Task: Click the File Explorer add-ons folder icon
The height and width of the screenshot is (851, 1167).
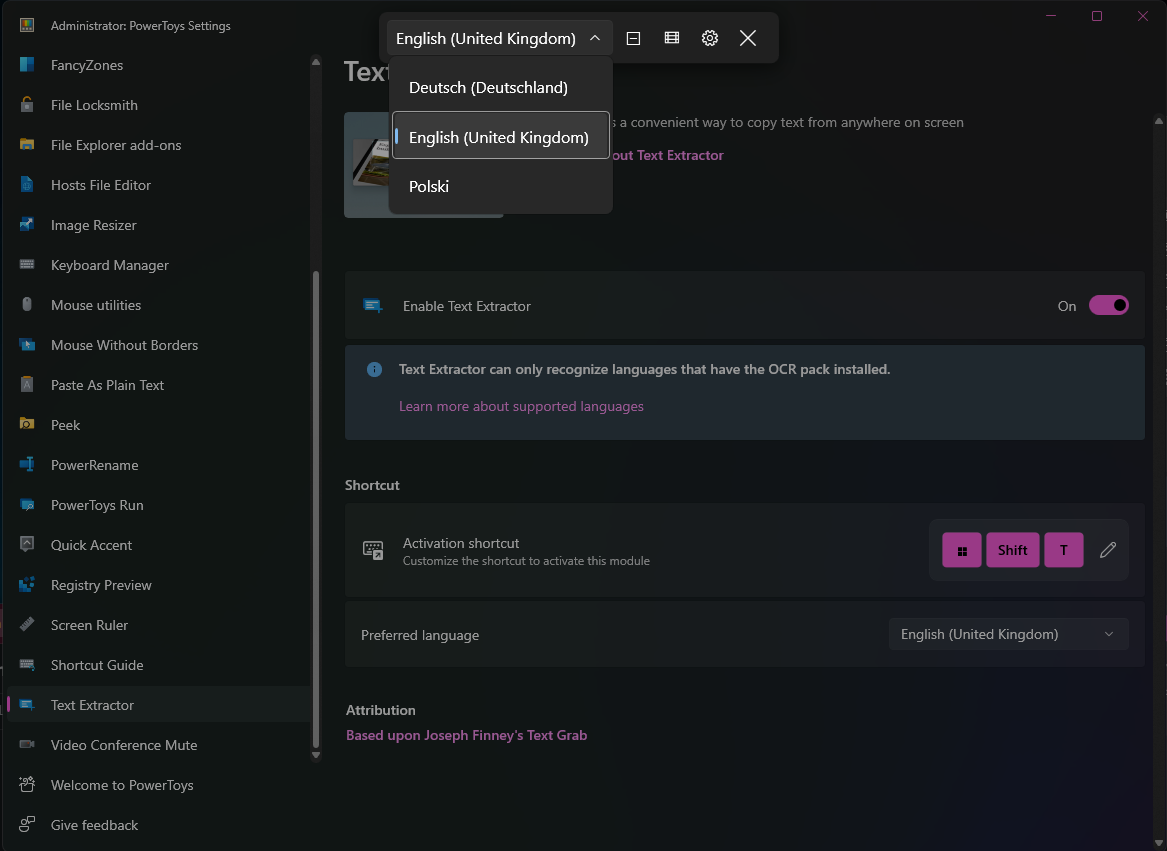Action: (27, 144)
